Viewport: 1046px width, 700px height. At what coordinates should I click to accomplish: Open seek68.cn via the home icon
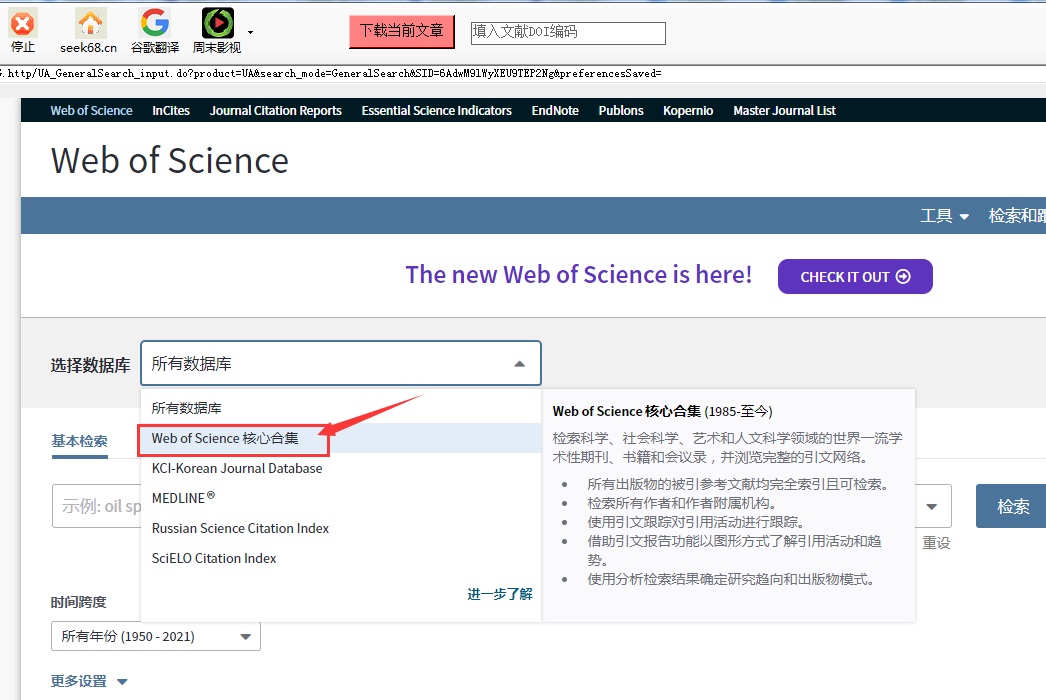[88, 22]
